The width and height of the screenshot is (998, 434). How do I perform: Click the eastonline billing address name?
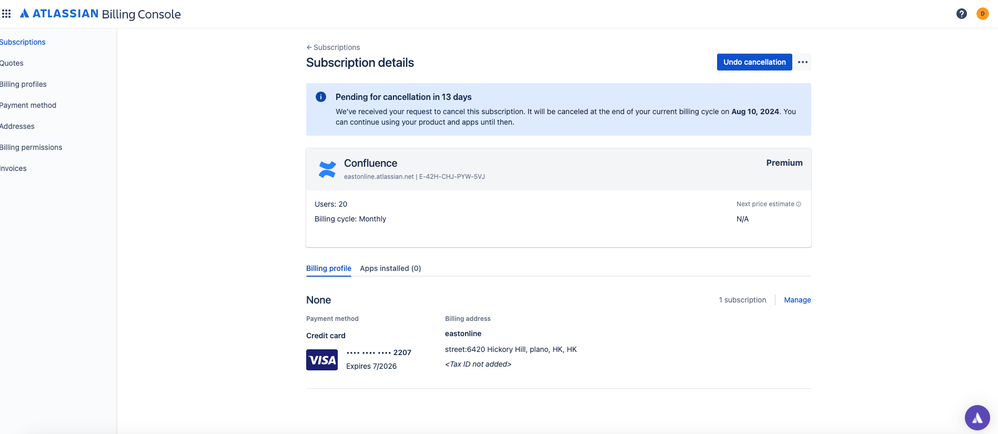pyautogui.click(x=463, y=333)
